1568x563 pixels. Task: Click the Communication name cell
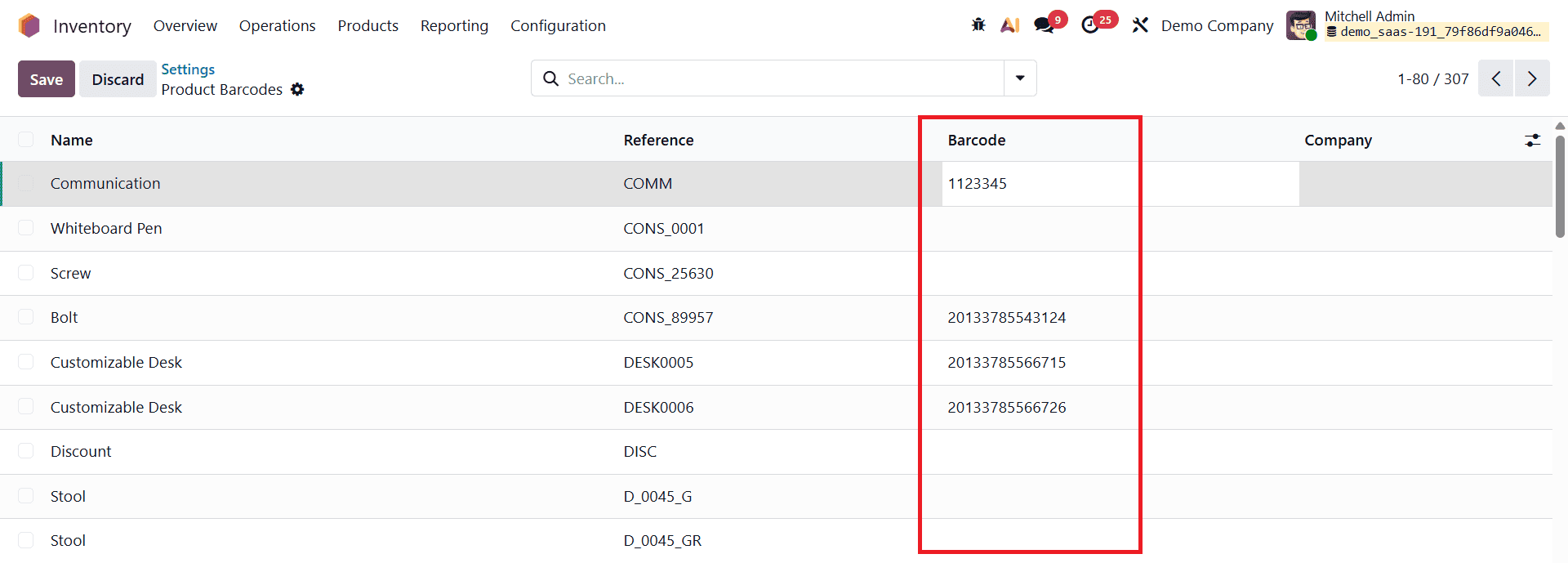click(x=105, y=183)
